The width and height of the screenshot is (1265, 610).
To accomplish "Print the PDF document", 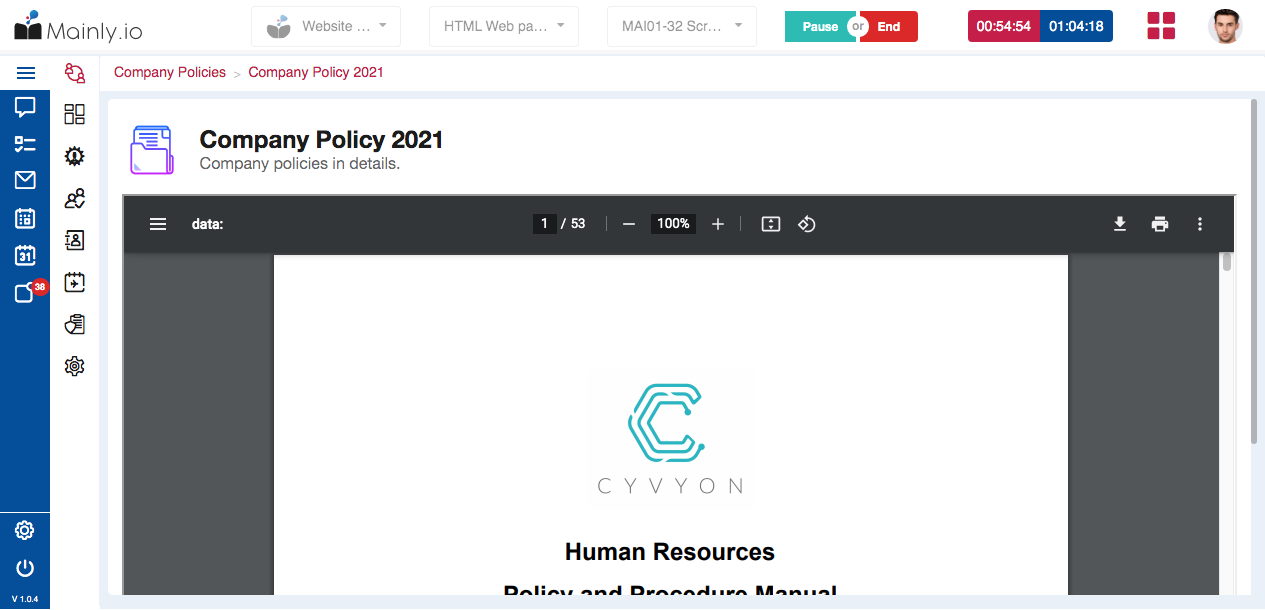I will click(x=1160, y=224).
